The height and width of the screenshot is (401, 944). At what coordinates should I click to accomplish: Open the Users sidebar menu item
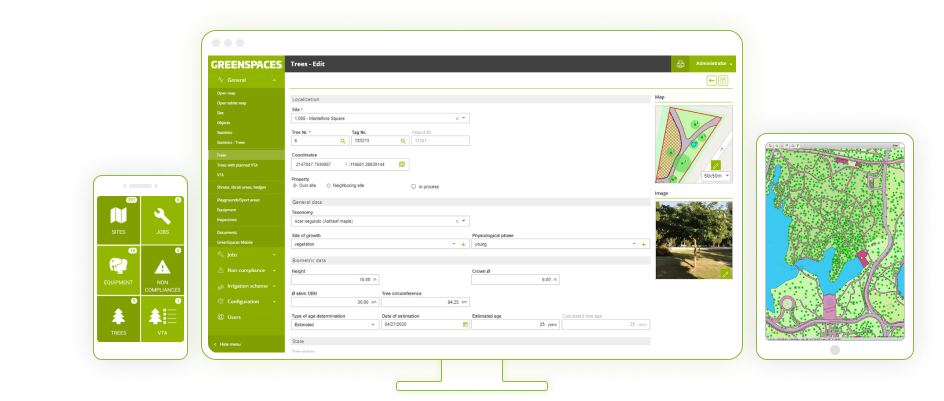[233, 316]
